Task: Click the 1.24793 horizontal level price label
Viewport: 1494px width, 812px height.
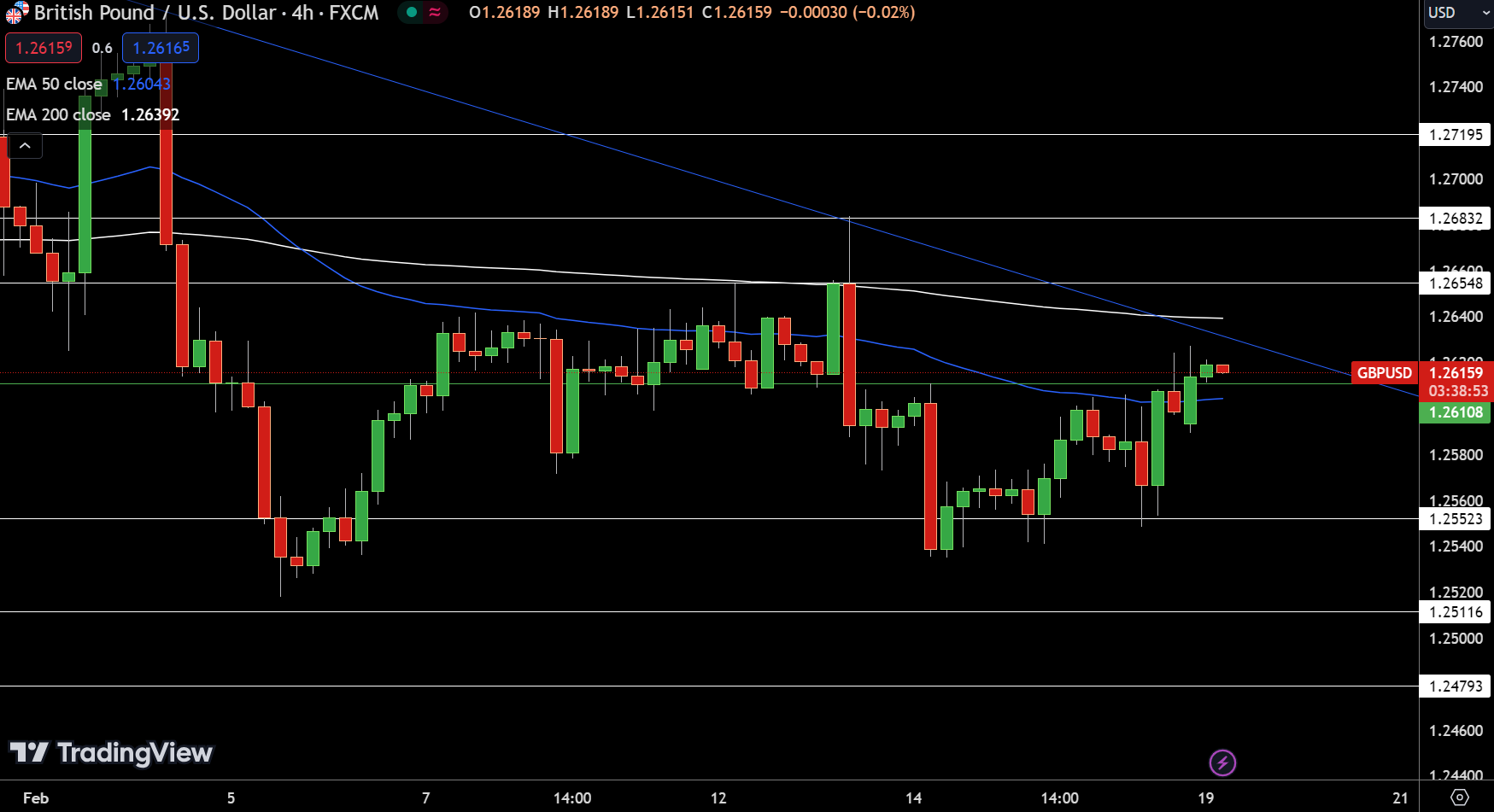Action: 1456,686
